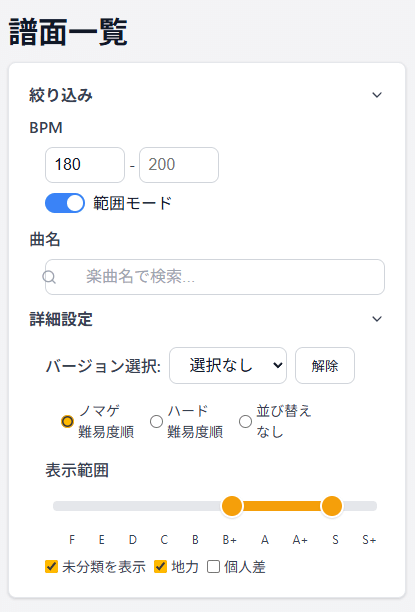Image resolution: width=415 pixels, height=612 pixels.
Task: Click the search magnifier icon
Action: tap(49, 277)
